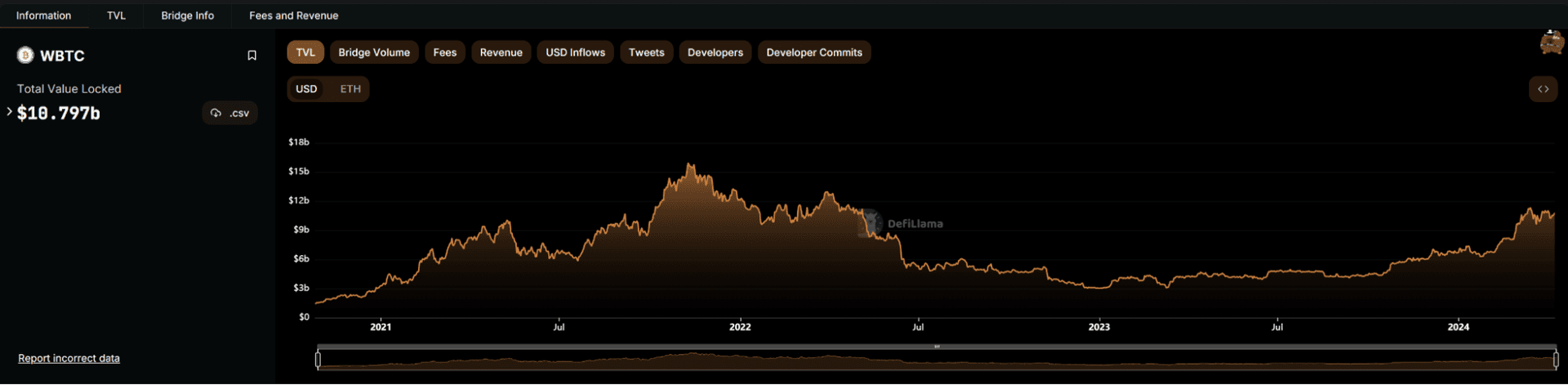This screenshot has height=385, width=1568.
Task: Open the Fees and Revenue tab
Action: (x=293, y=16)
